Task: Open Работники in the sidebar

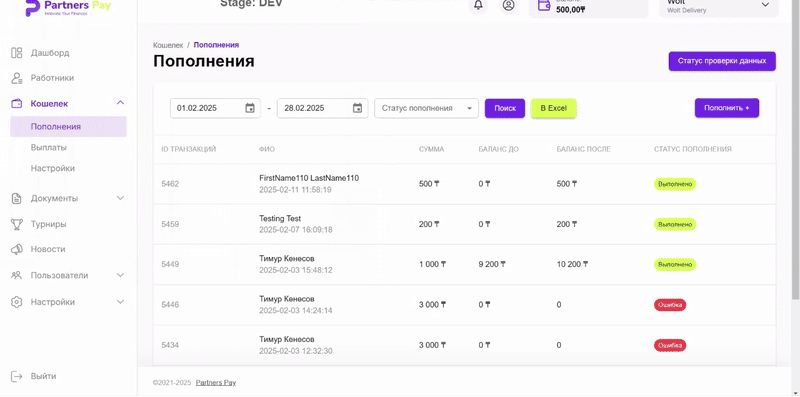Action: pos(52,78)
